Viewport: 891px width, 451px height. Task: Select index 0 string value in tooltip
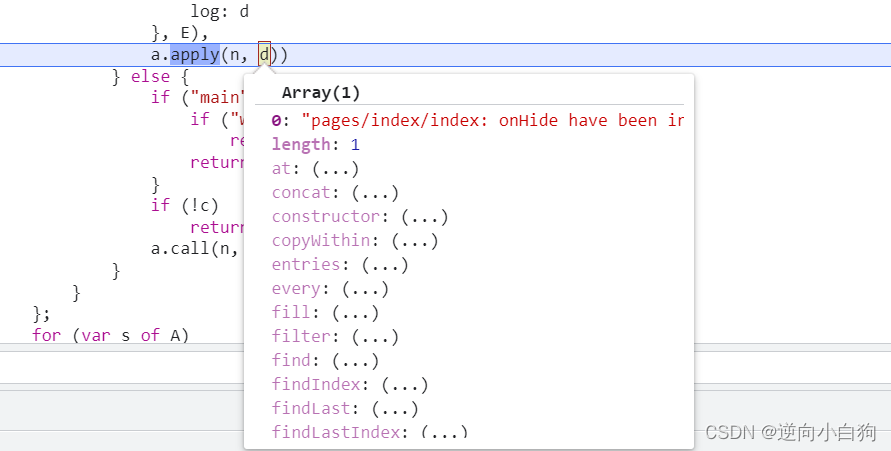pos(492,120)
